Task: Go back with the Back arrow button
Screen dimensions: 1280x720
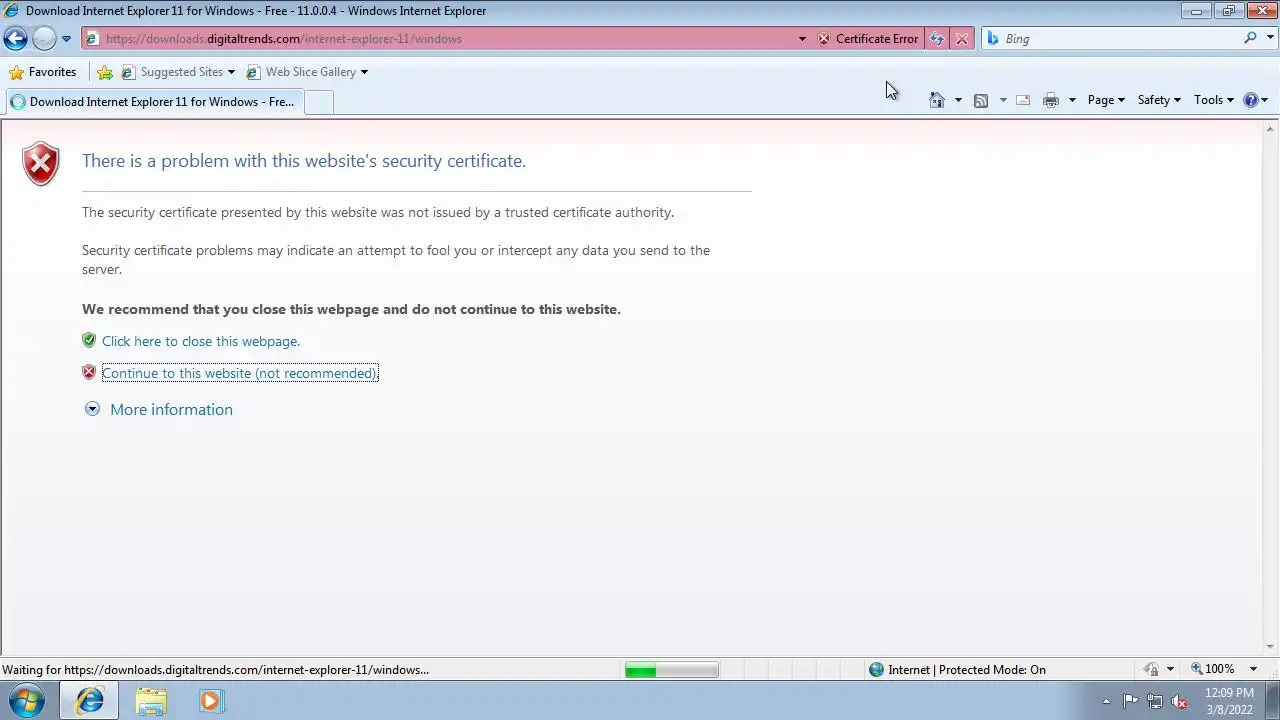Action: 15,39
